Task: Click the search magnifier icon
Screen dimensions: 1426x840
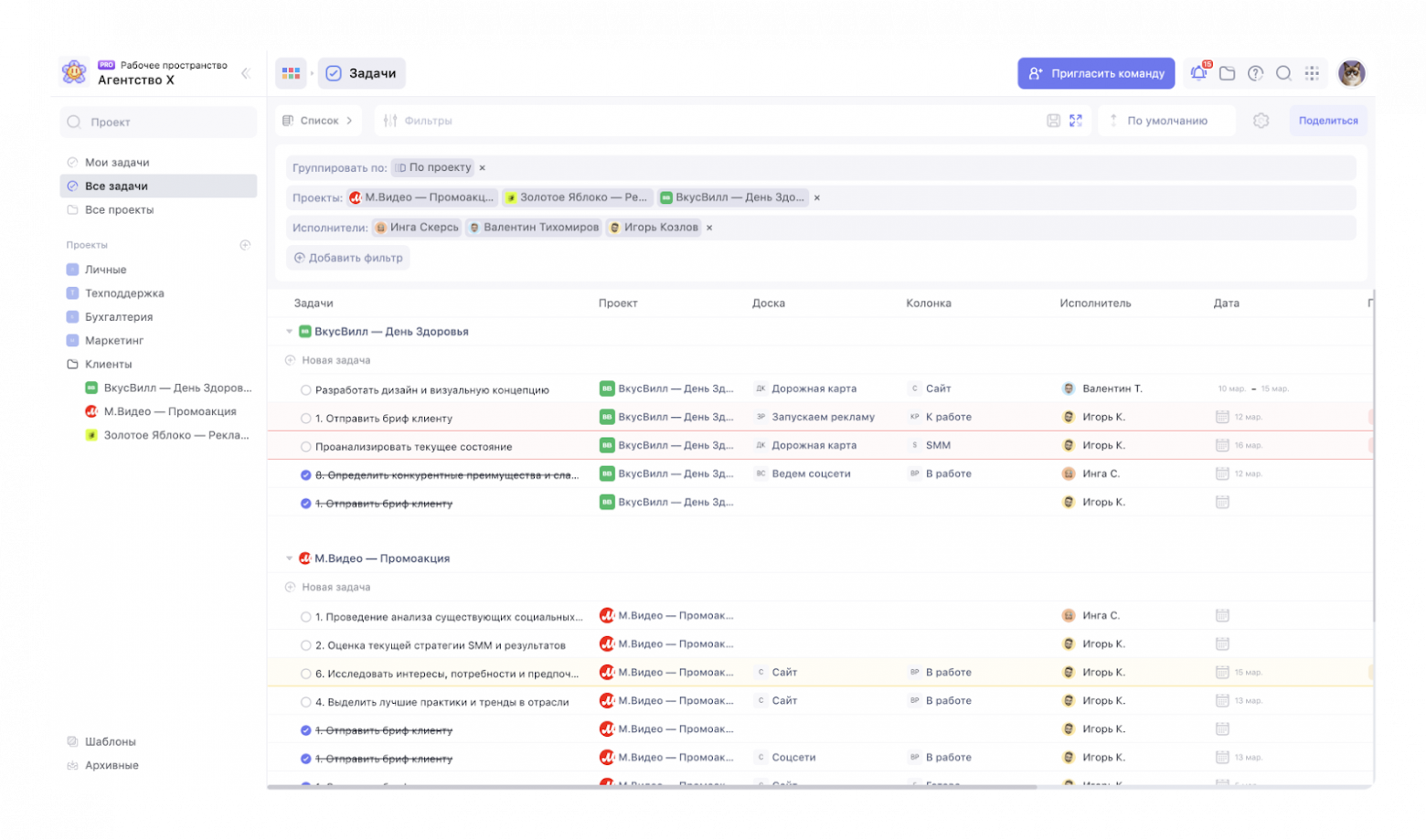Action: pyautogui.click(x=1284, y=73)
